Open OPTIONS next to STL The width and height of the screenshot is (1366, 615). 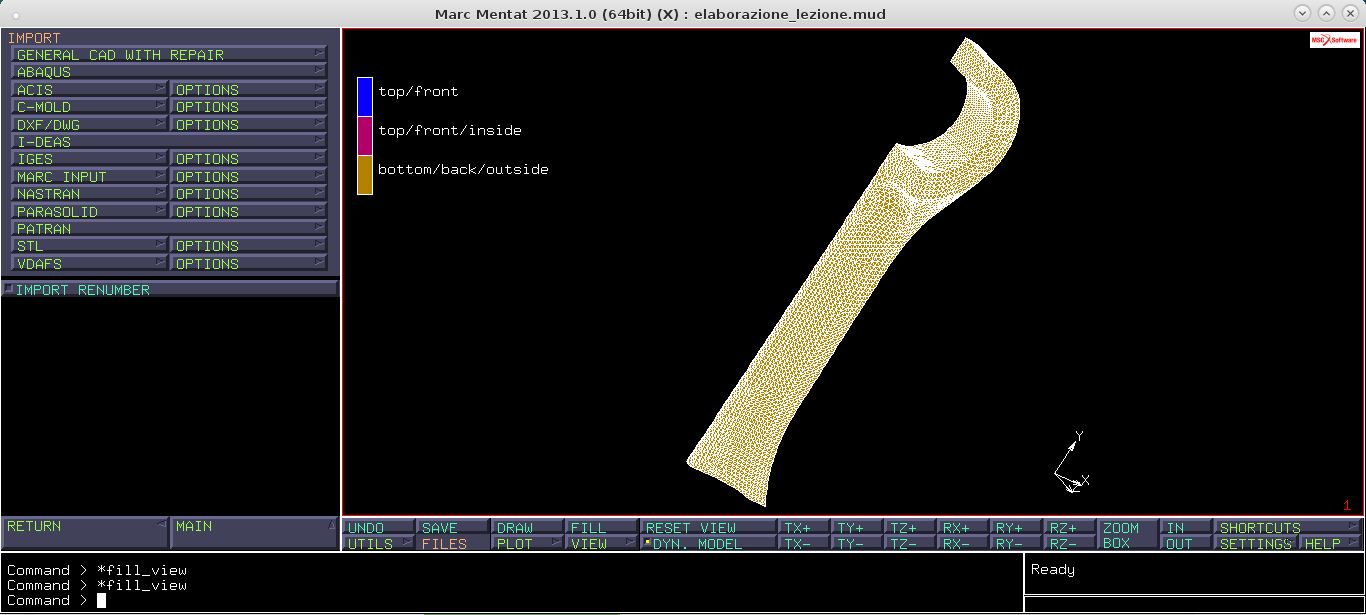tap(249, 246)
